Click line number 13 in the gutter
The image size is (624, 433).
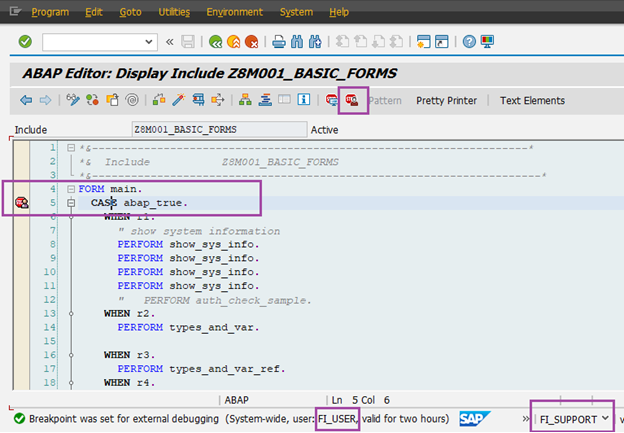[x=50, y=314]
